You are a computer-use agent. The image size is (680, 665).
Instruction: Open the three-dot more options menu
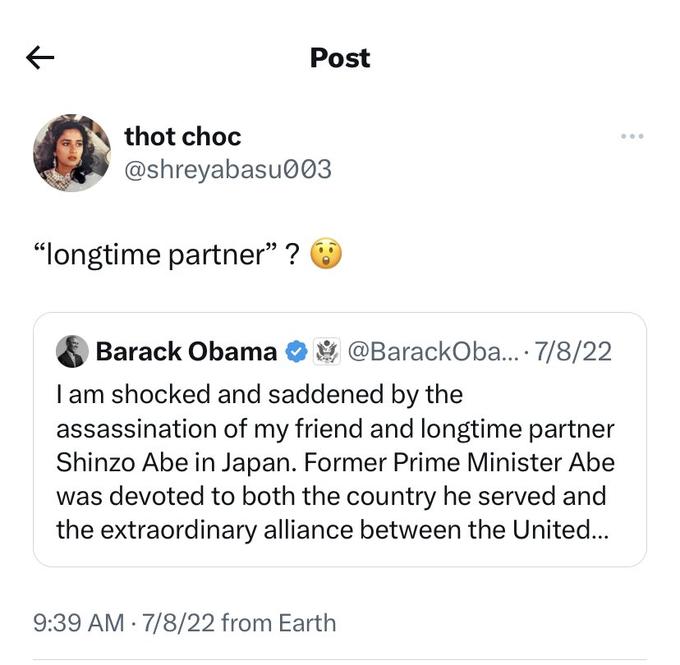631,136
